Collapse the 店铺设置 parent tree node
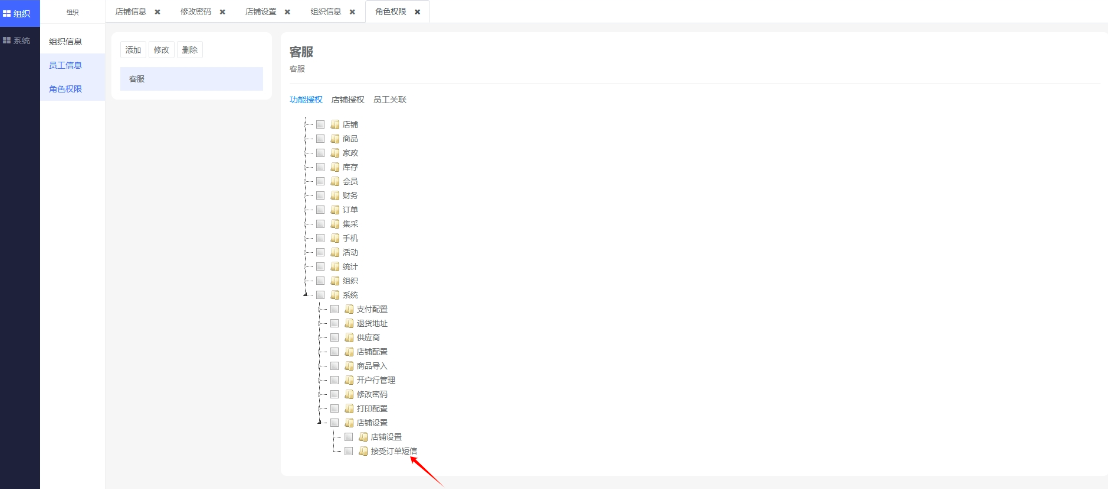This screenshot has height=489, width=1108. click(x=320, y=423)
